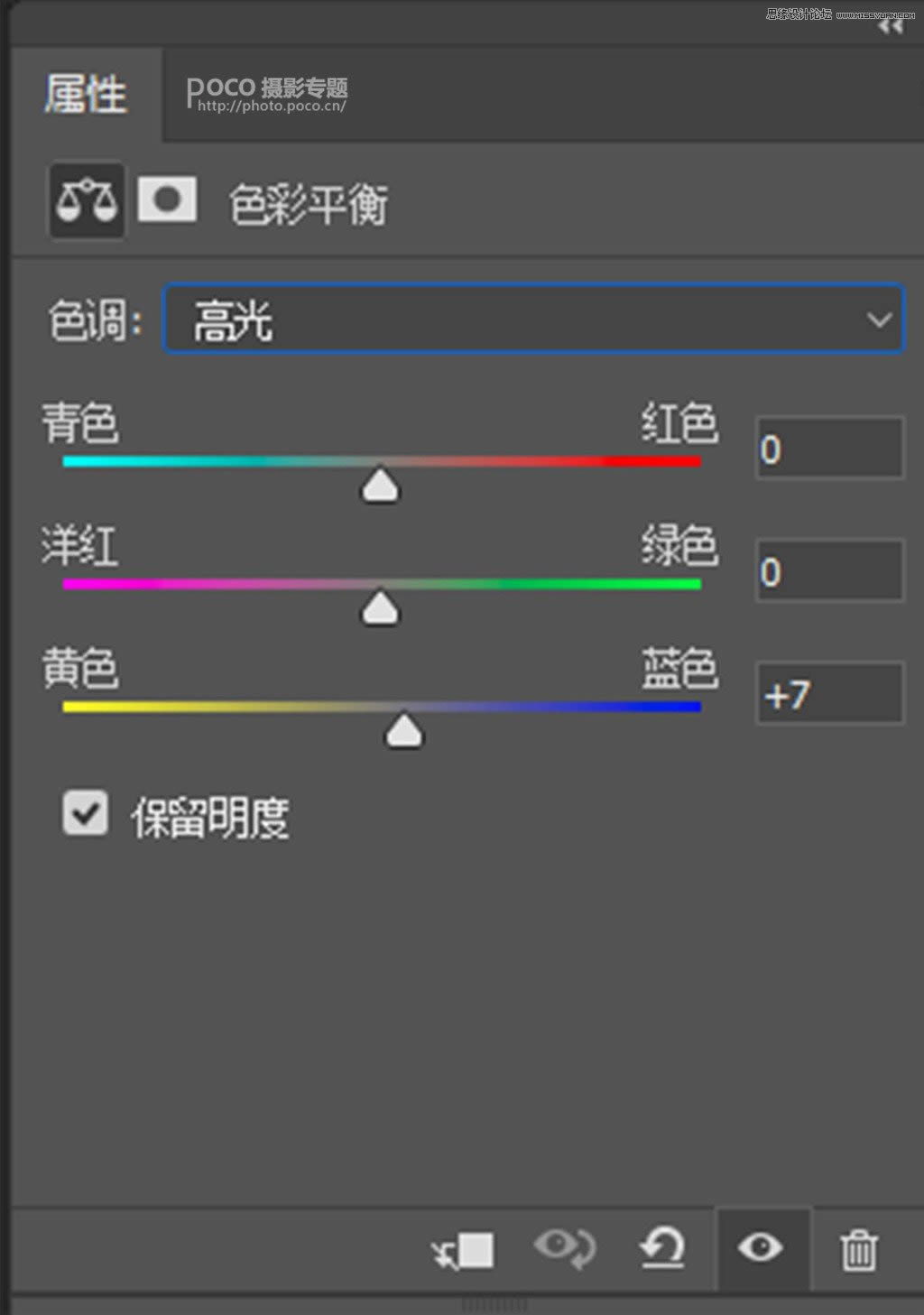Click the dropdown chevron next to 高光
Image resolution: width=924 pixels, height=1315 pixels.
875,319
